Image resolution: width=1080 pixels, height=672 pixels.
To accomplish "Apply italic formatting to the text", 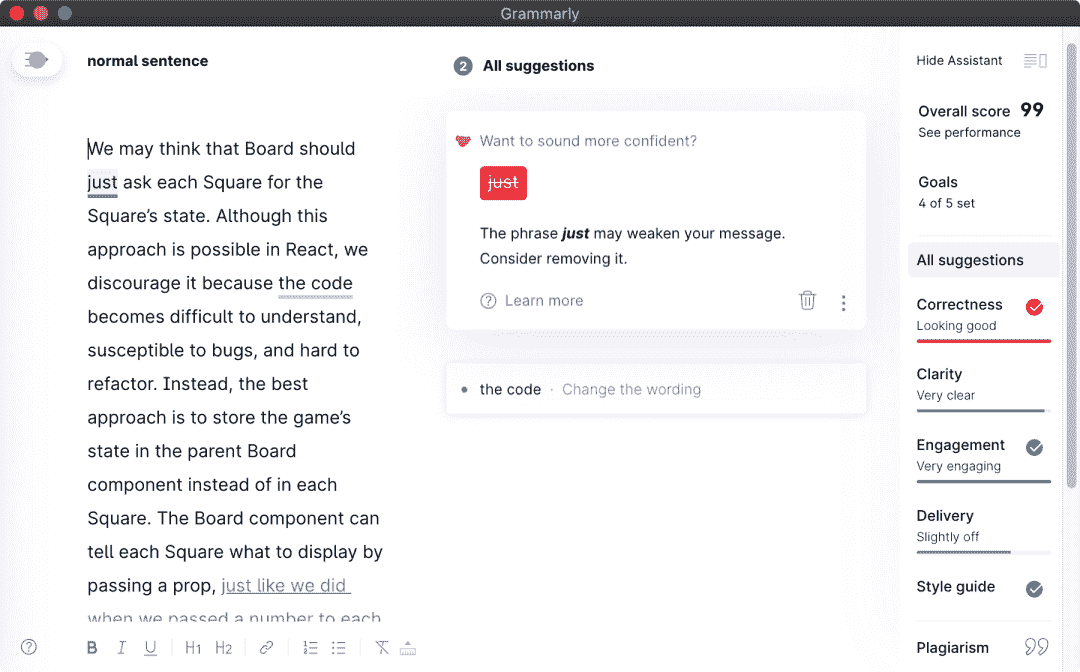I will pos(121,648).
